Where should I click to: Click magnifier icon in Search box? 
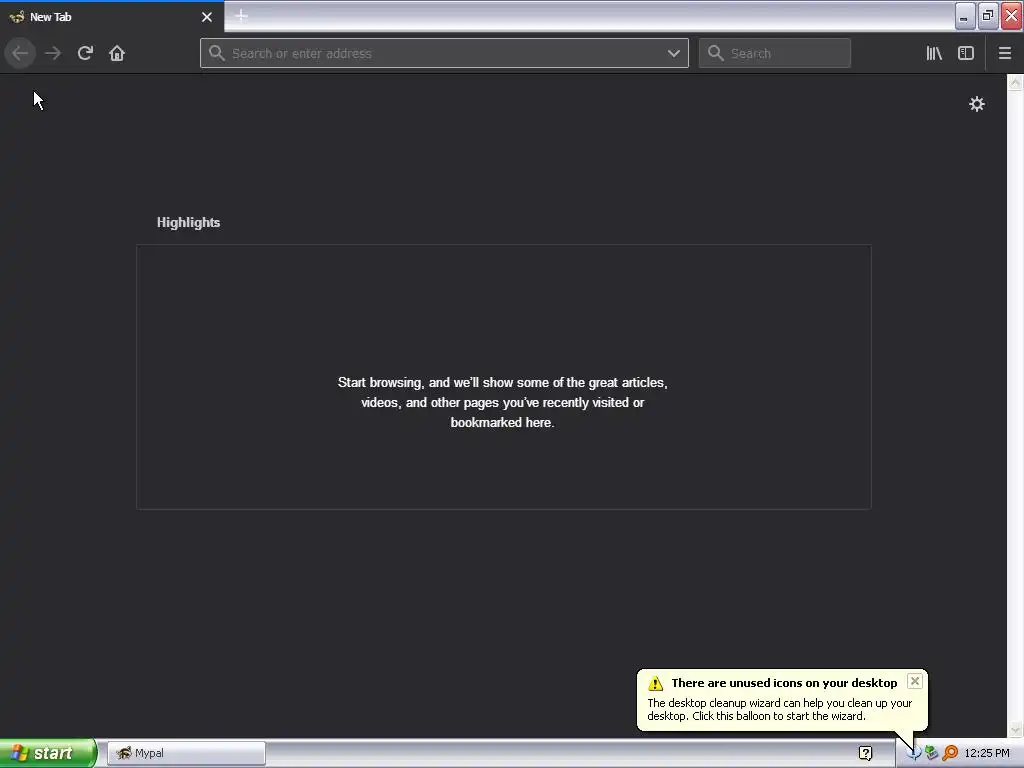point(716,53)
